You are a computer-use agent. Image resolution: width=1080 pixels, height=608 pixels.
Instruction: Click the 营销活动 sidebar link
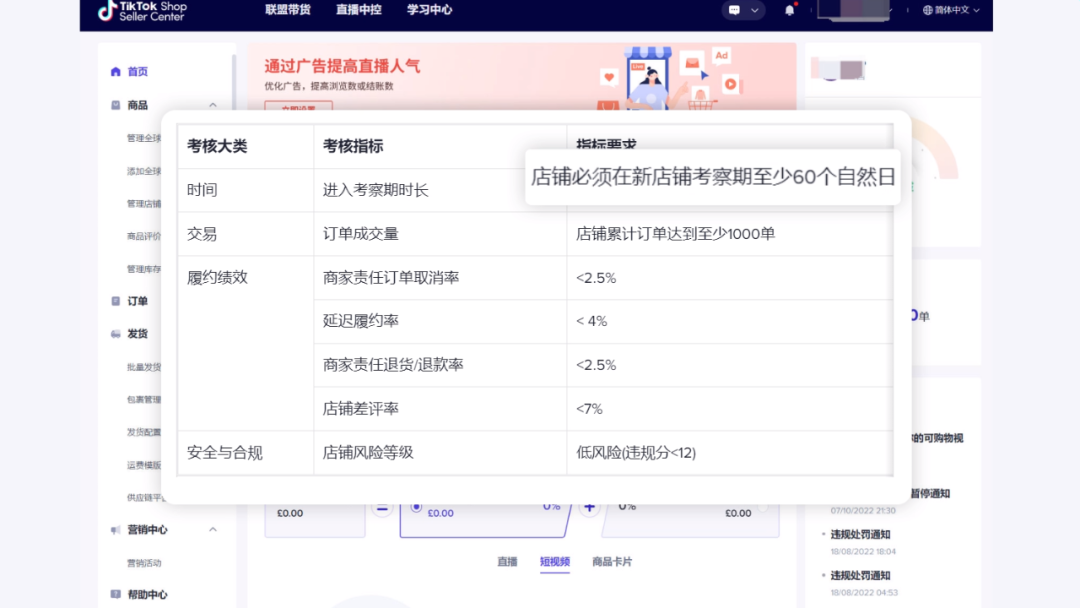pyautogui.click(x=143, y=561)
